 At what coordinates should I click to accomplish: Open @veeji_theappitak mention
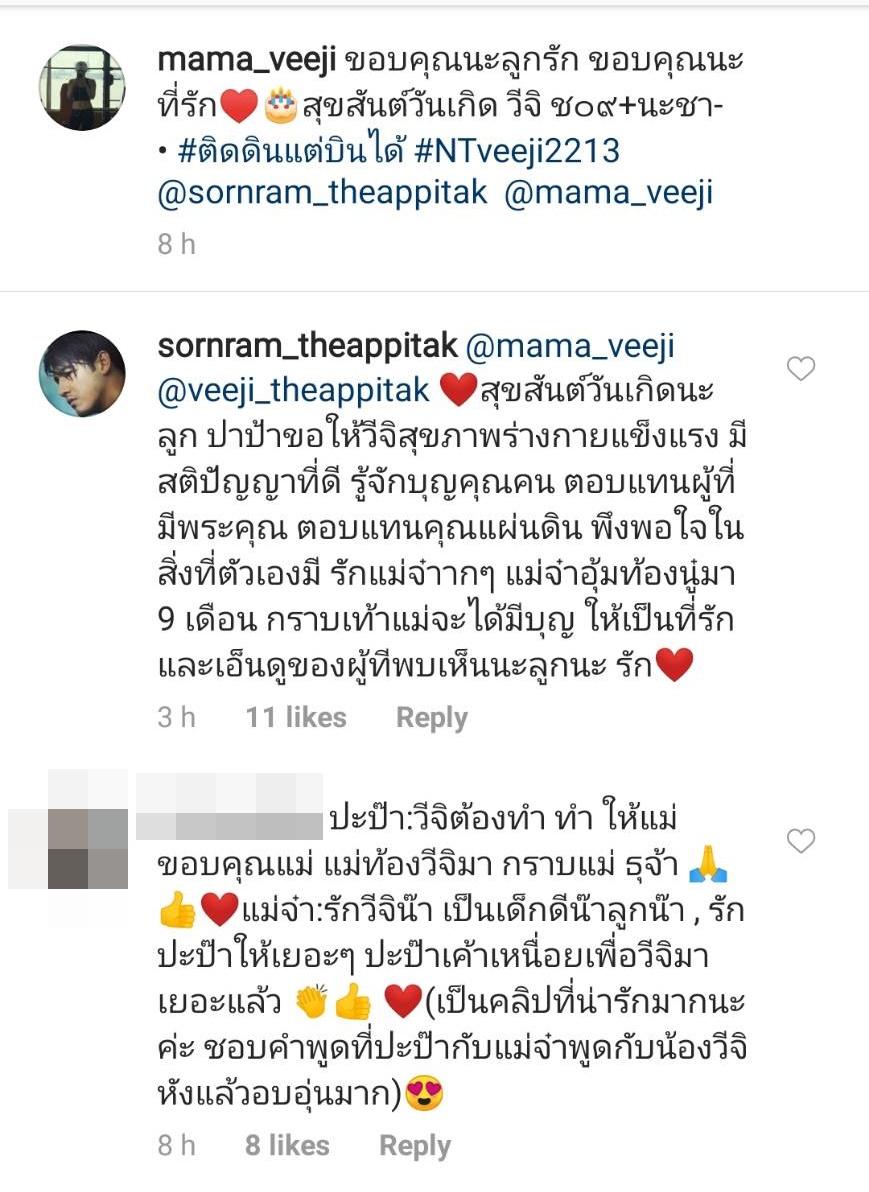click(x=293, y=390)
